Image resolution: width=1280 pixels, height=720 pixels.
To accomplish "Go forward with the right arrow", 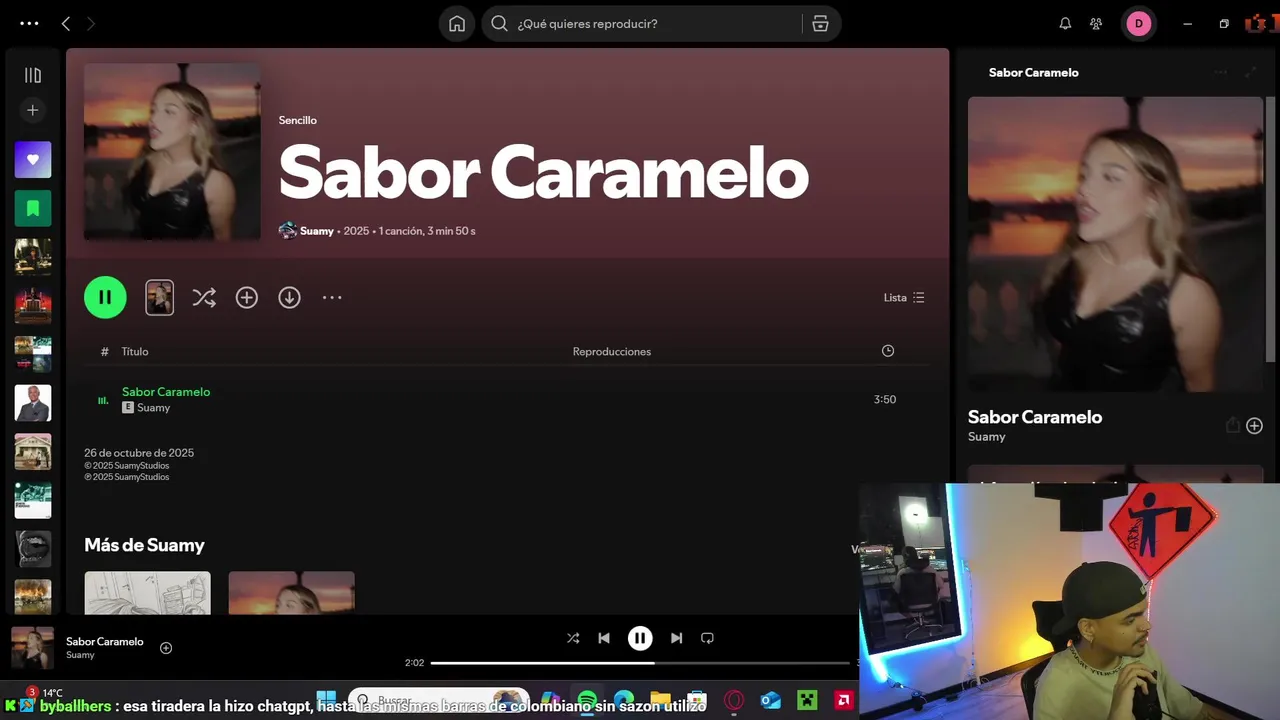I will pos(91,23).
